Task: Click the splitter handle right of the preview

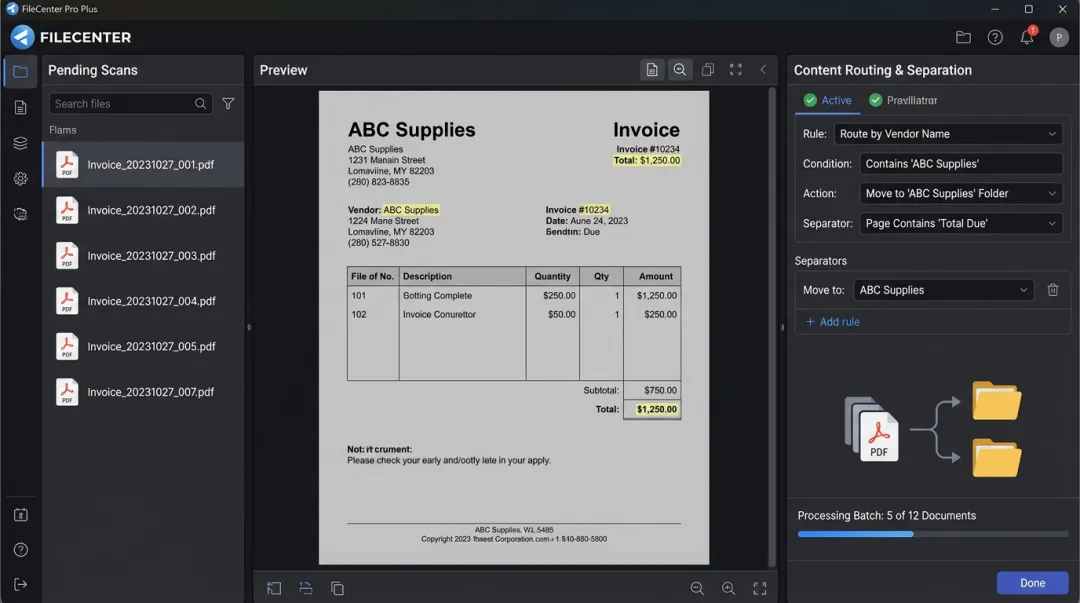Action: pyautogui.click(x=782, y=327)
